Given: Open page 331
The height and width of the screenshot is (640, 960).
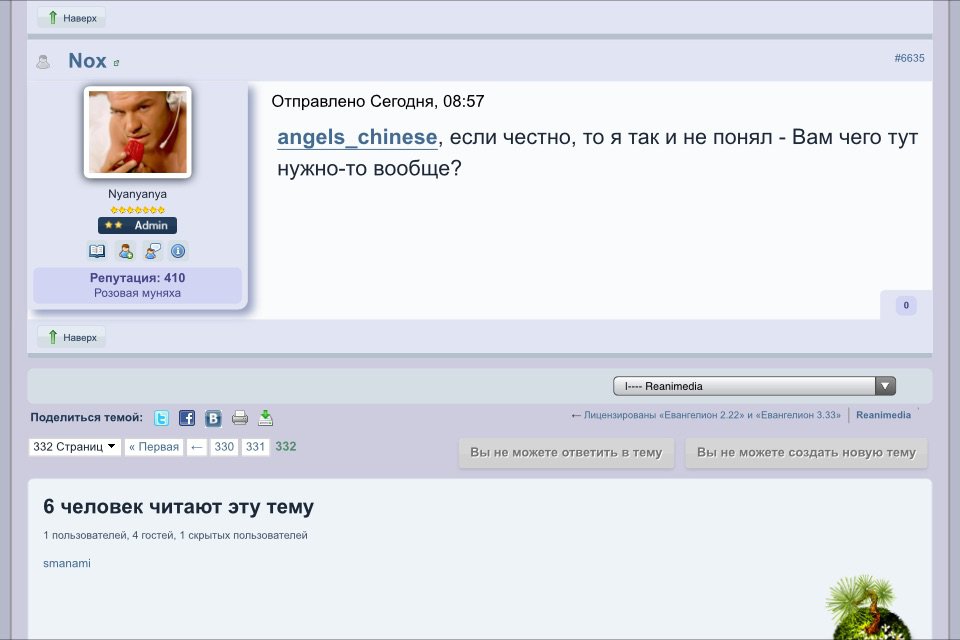Looking at the screenshot, I should (x=255, y=446).
